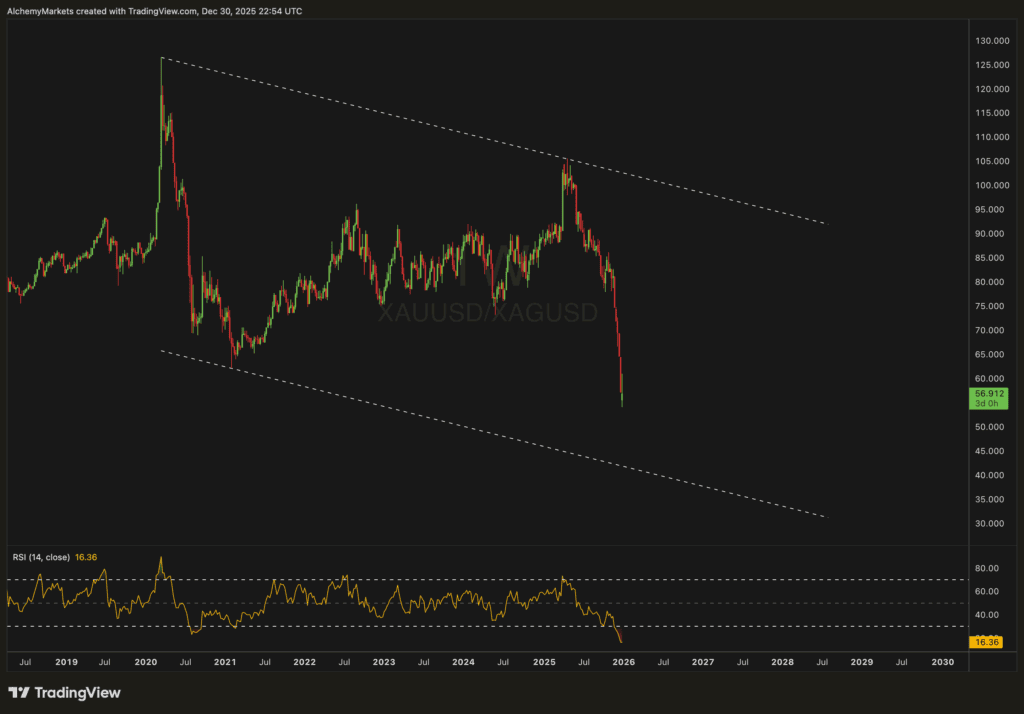This screenshot has height=714, width=1024.
Task: Select the upper dashed channel trendline
Action: (494, 141)
